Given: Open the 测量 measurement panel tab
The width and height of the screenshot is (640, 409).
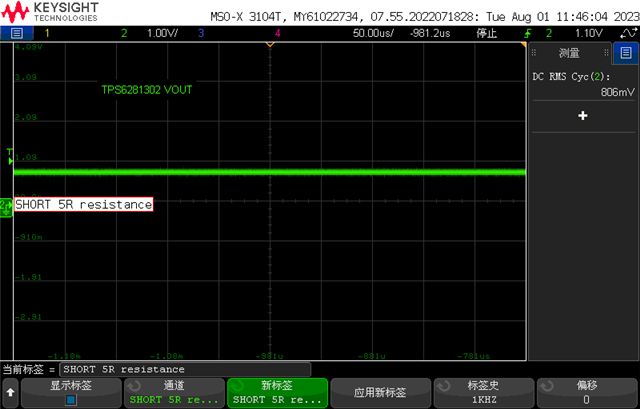Looking at the screenshot, I should [569, 53].
